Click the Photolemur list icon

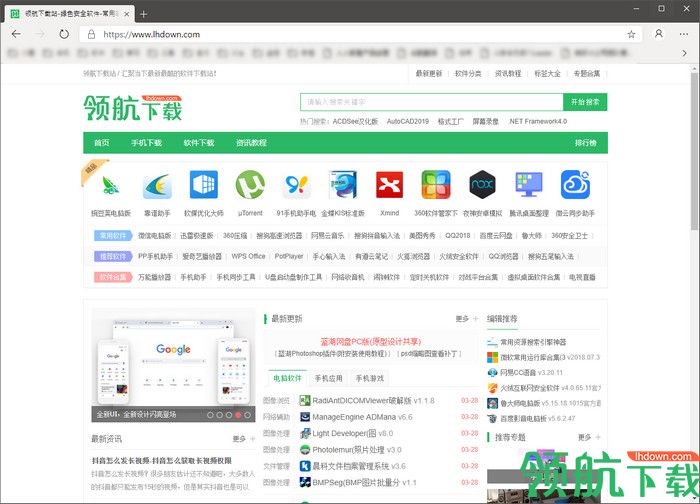click(305, 450)
